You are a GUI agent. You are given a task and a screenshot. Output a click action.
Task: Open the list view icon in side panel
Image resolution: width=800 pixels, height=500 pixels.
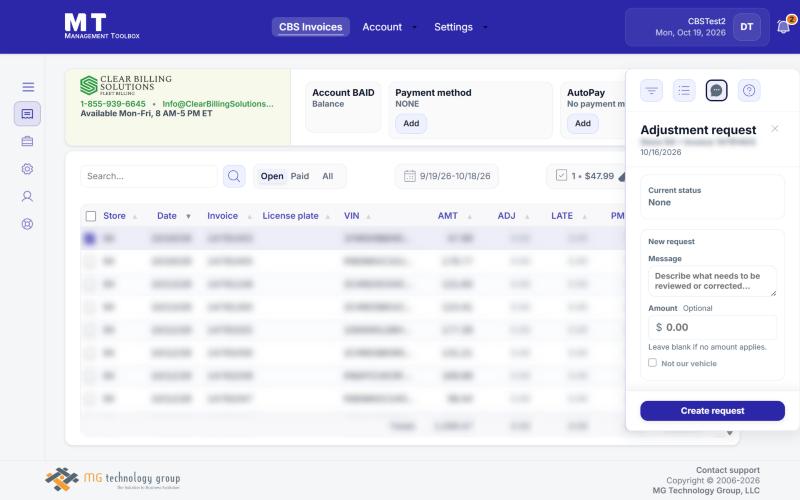pos(684,91)
